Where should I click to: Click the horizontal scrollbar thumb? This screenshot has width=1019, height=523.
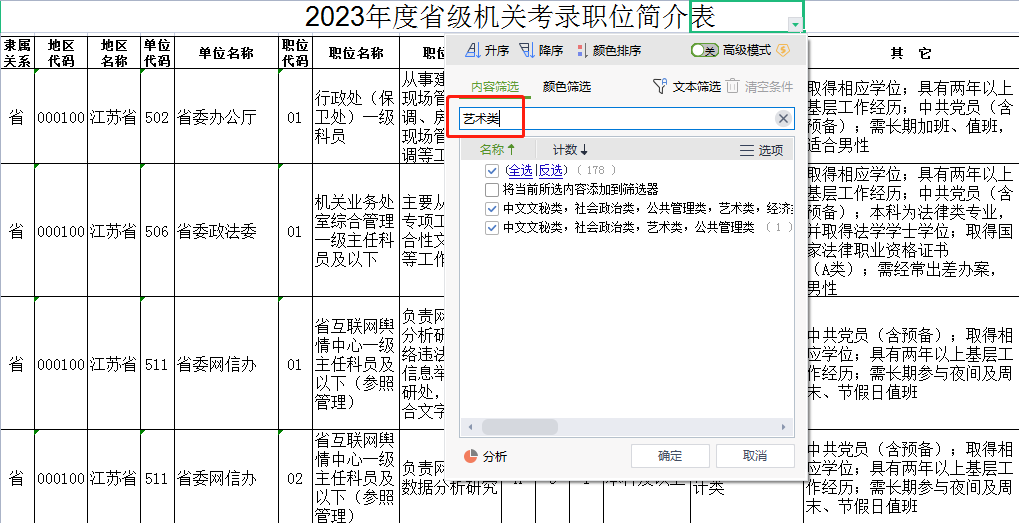[x=519, y=427]
